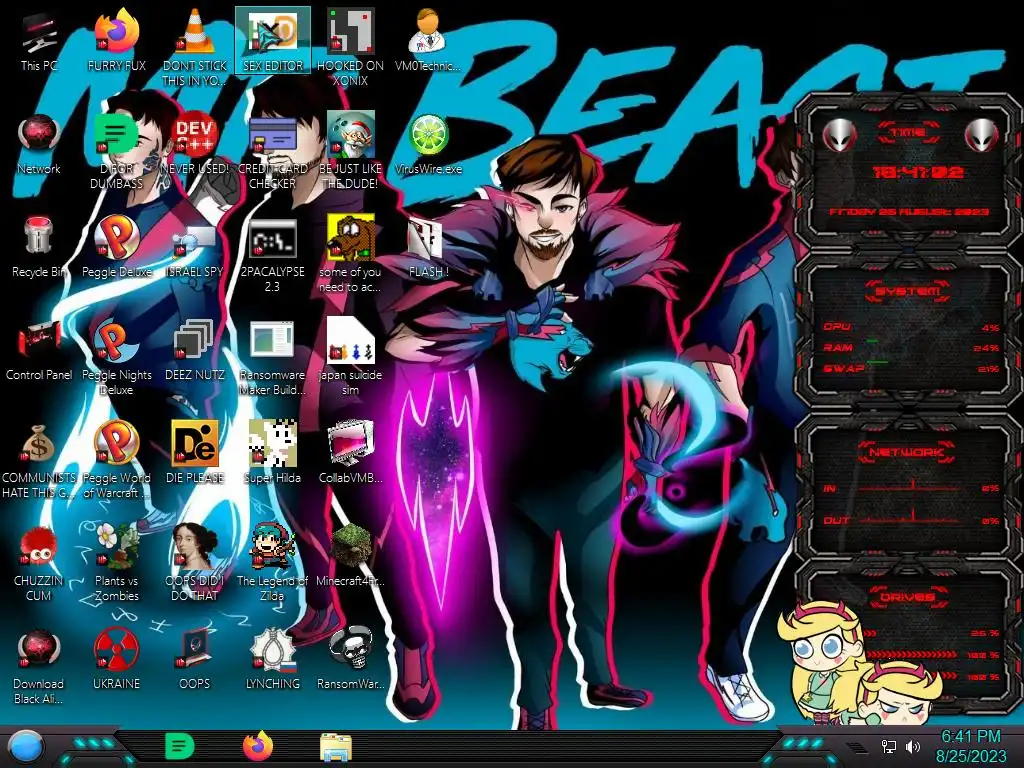Open File Explorer from the taskbar
The width and height of the screenshot is (1024, 768).
click(336, 747)
